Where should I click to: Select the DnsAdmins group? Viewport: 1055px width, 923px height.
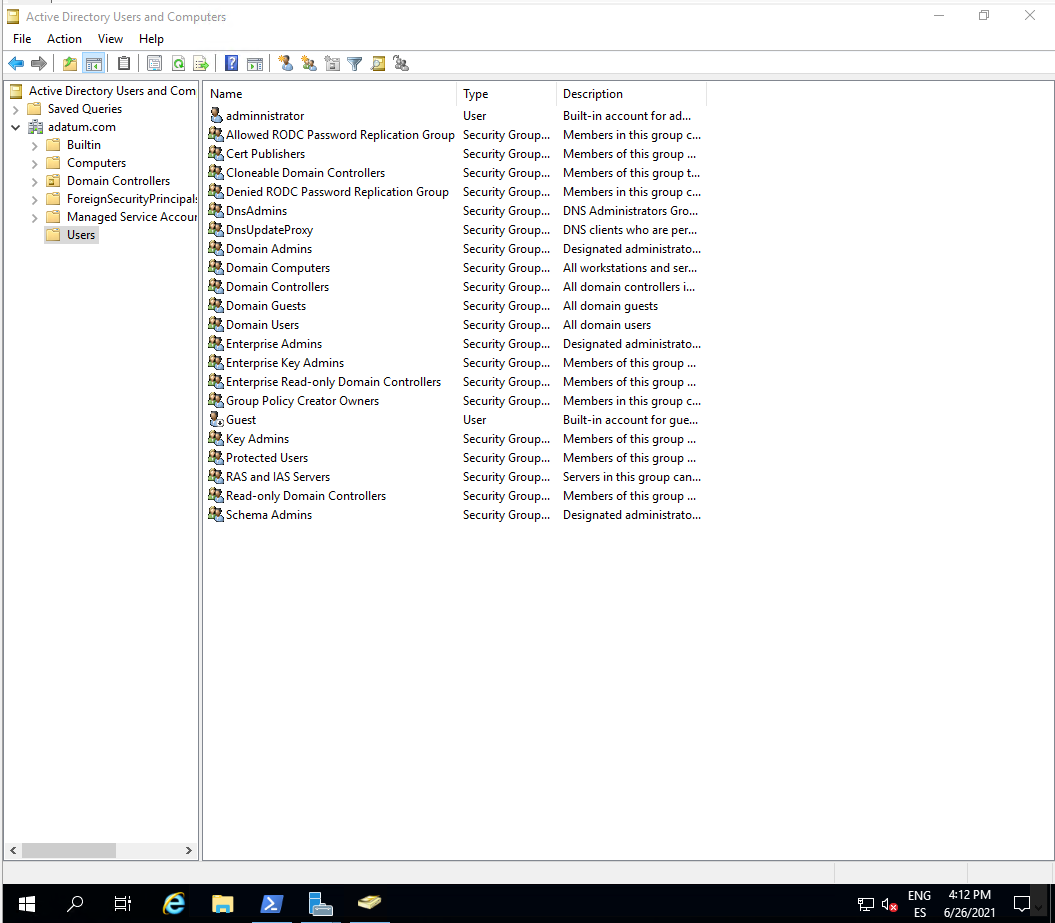click(x=247, y=211)
